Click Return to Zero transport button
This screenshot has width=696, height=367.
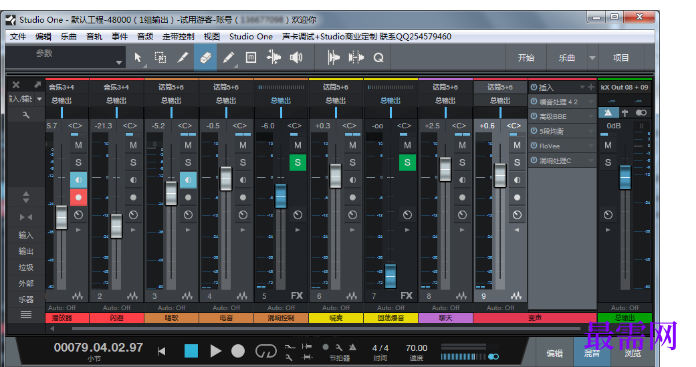[x=162, y=351]
